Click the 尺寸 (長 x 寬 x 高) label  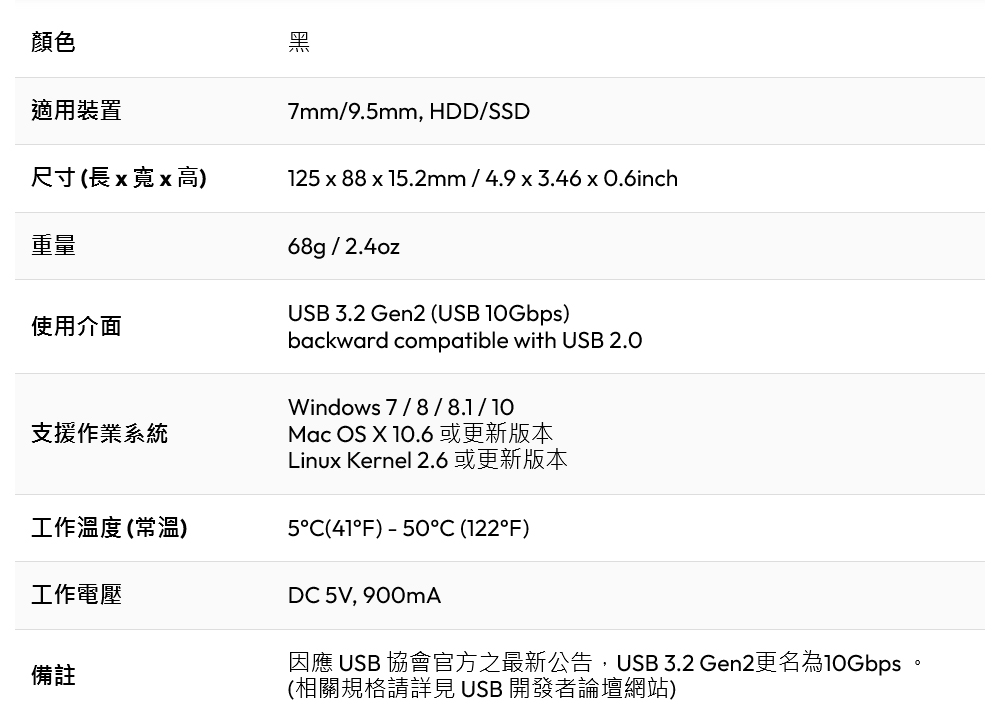(x=119, y=178)
